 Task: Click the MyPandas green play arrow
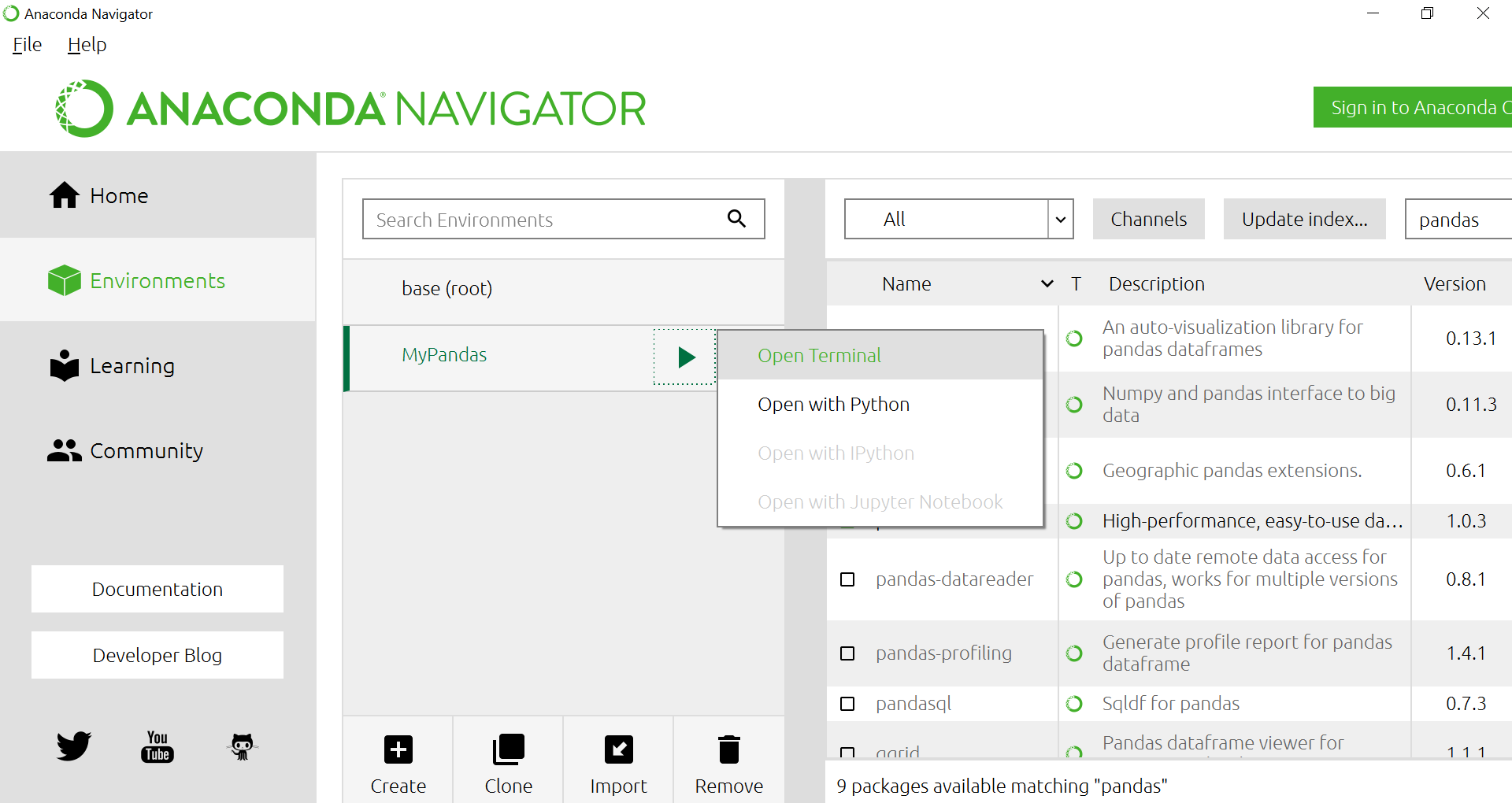pyautogui.click(x=686, y=357)
